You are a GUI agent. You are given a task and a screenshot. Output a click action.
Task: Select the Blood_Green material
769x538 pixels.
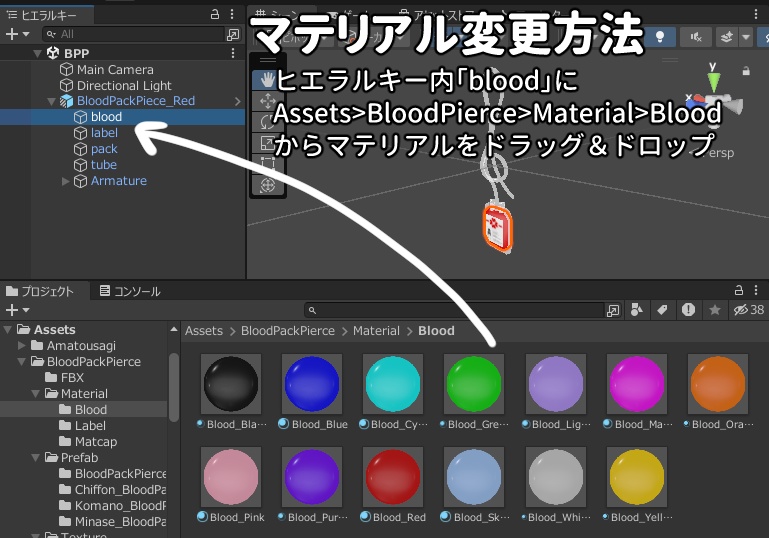point(474,384)
